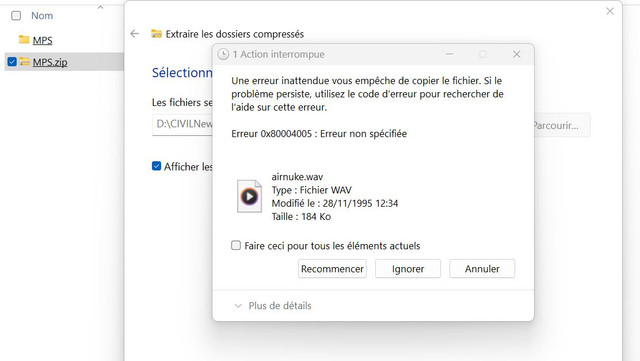Viewport: 640px width, 361px height.
Task: Sort by the Nom column header
Action: click(42, 16)
